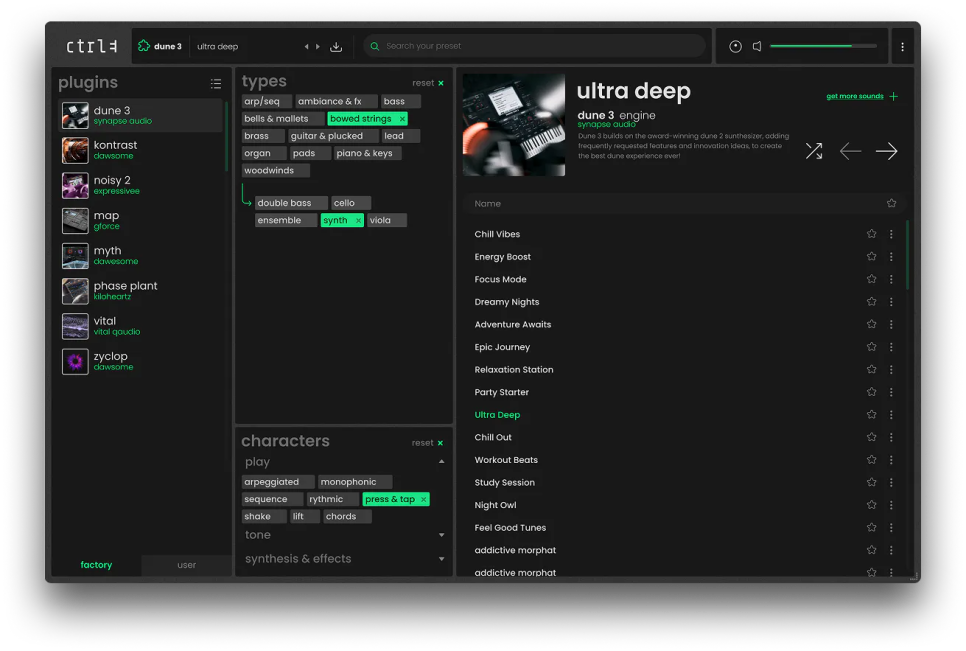Favorite the Ultra Deep preset
966x651 pixels.
point(871,414)
